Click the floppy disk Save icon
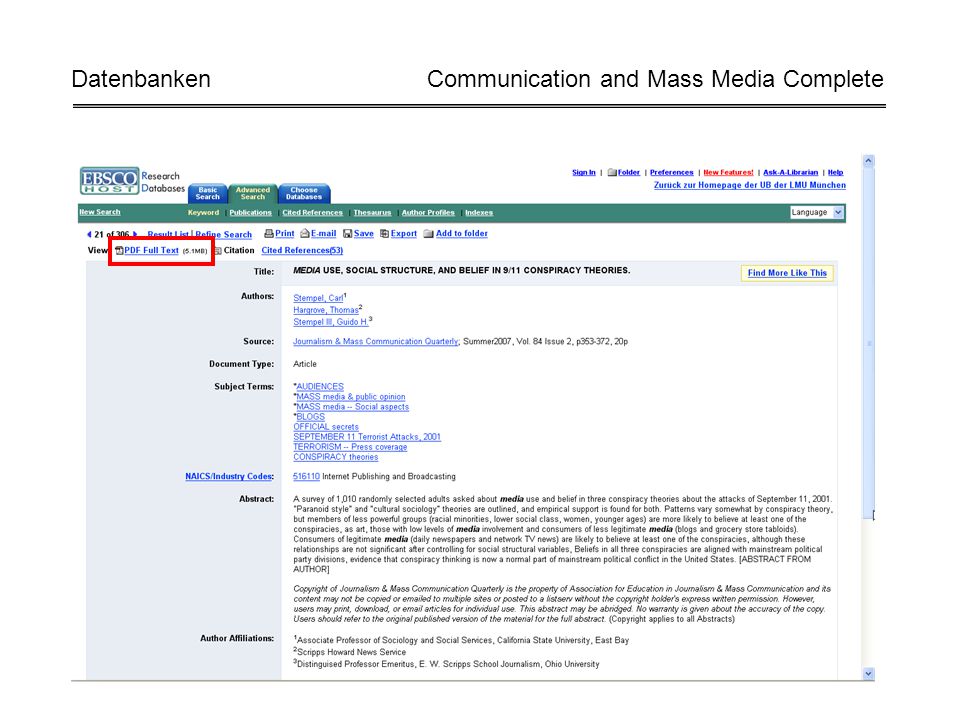Screen dimensions: 960x720 click(347, 233)
